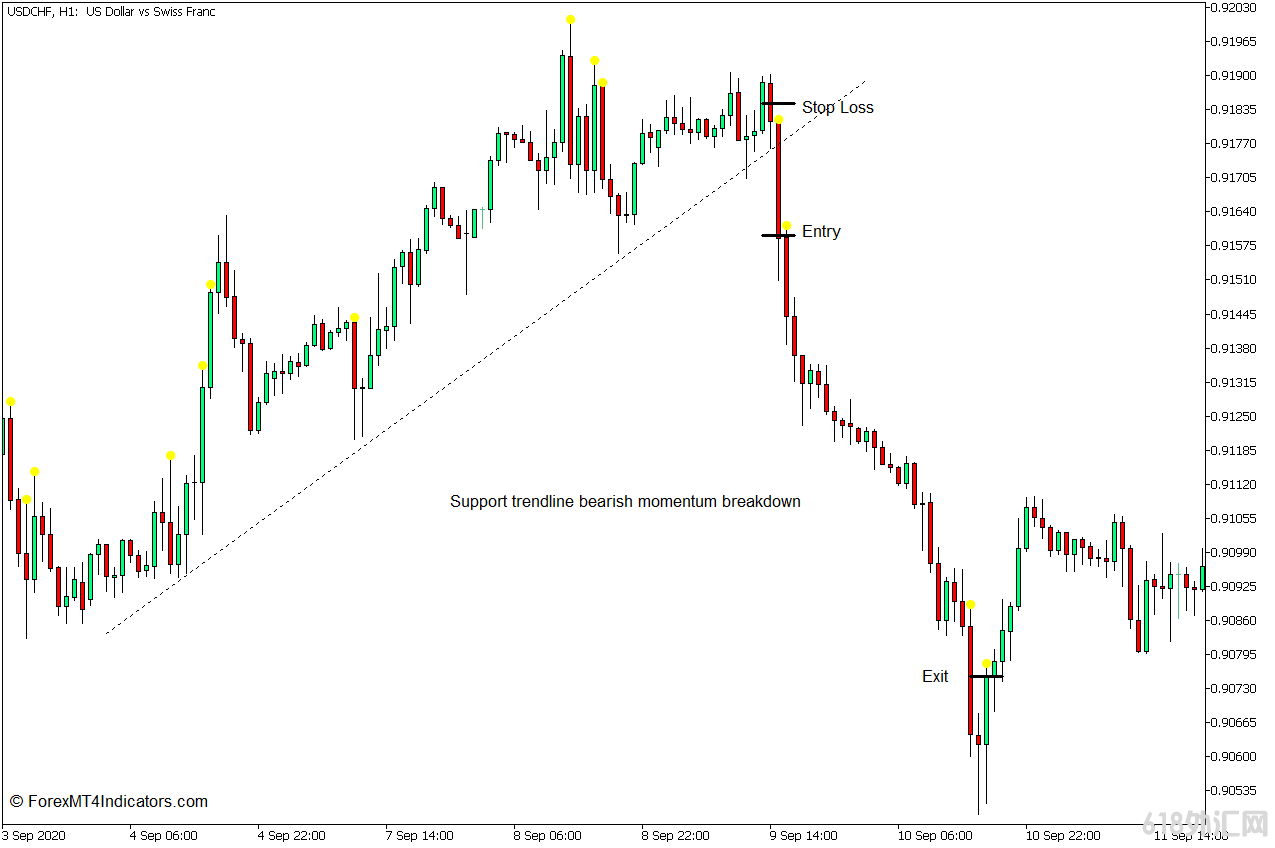
Task: Select the USDCHF, H1 chart title
Action: coord(109,12)
